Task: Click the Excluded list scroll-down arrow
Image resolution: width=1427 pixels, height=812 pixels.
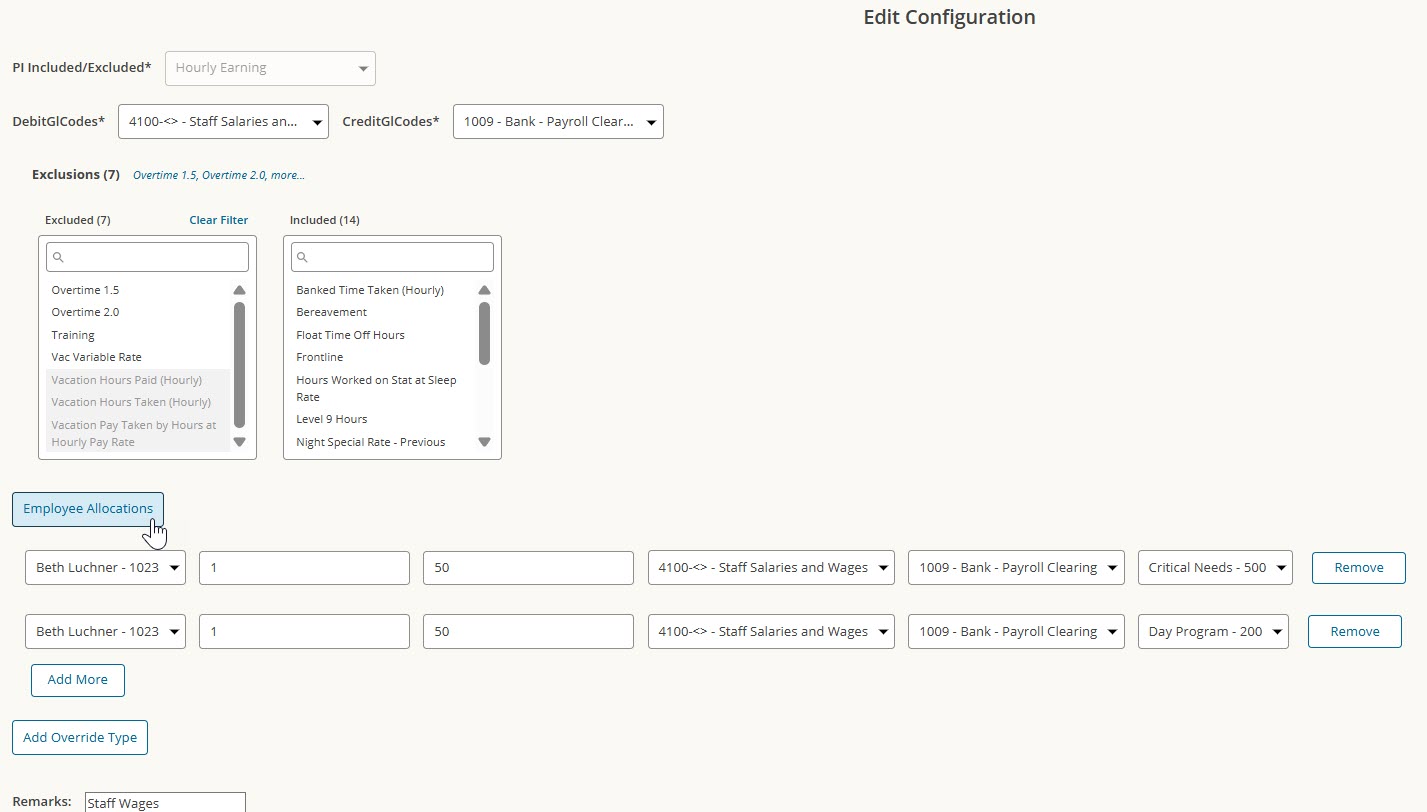Action: [239, 441]
